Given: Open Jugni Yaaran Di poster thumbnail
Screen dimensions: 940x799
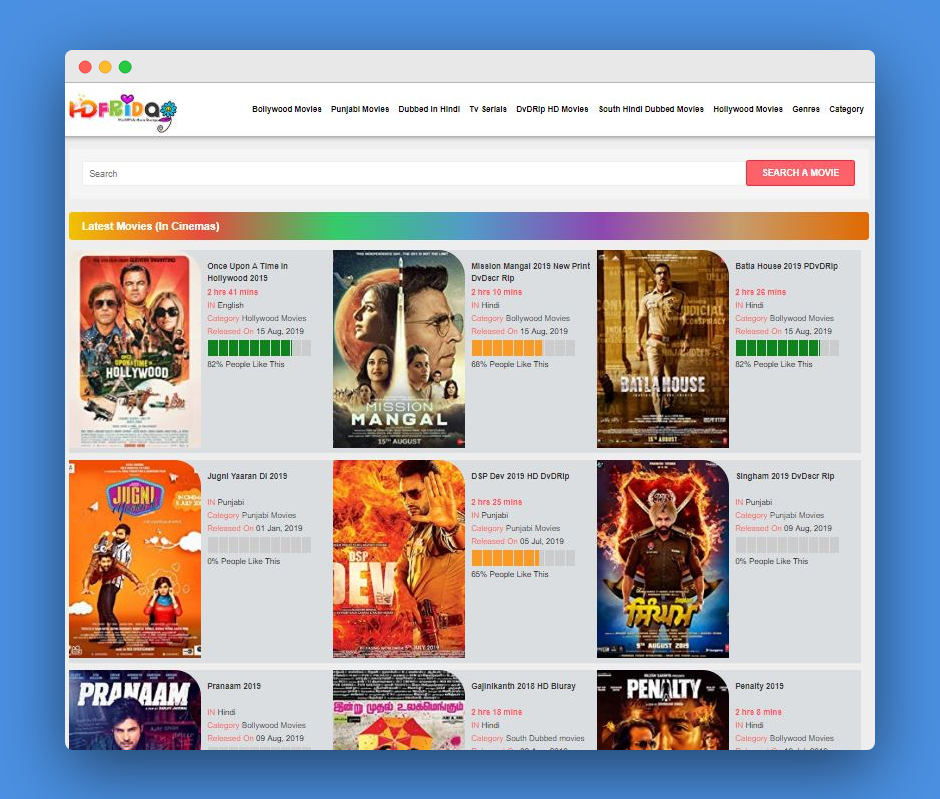Looking at the screenshot, I should coord(135,559).
